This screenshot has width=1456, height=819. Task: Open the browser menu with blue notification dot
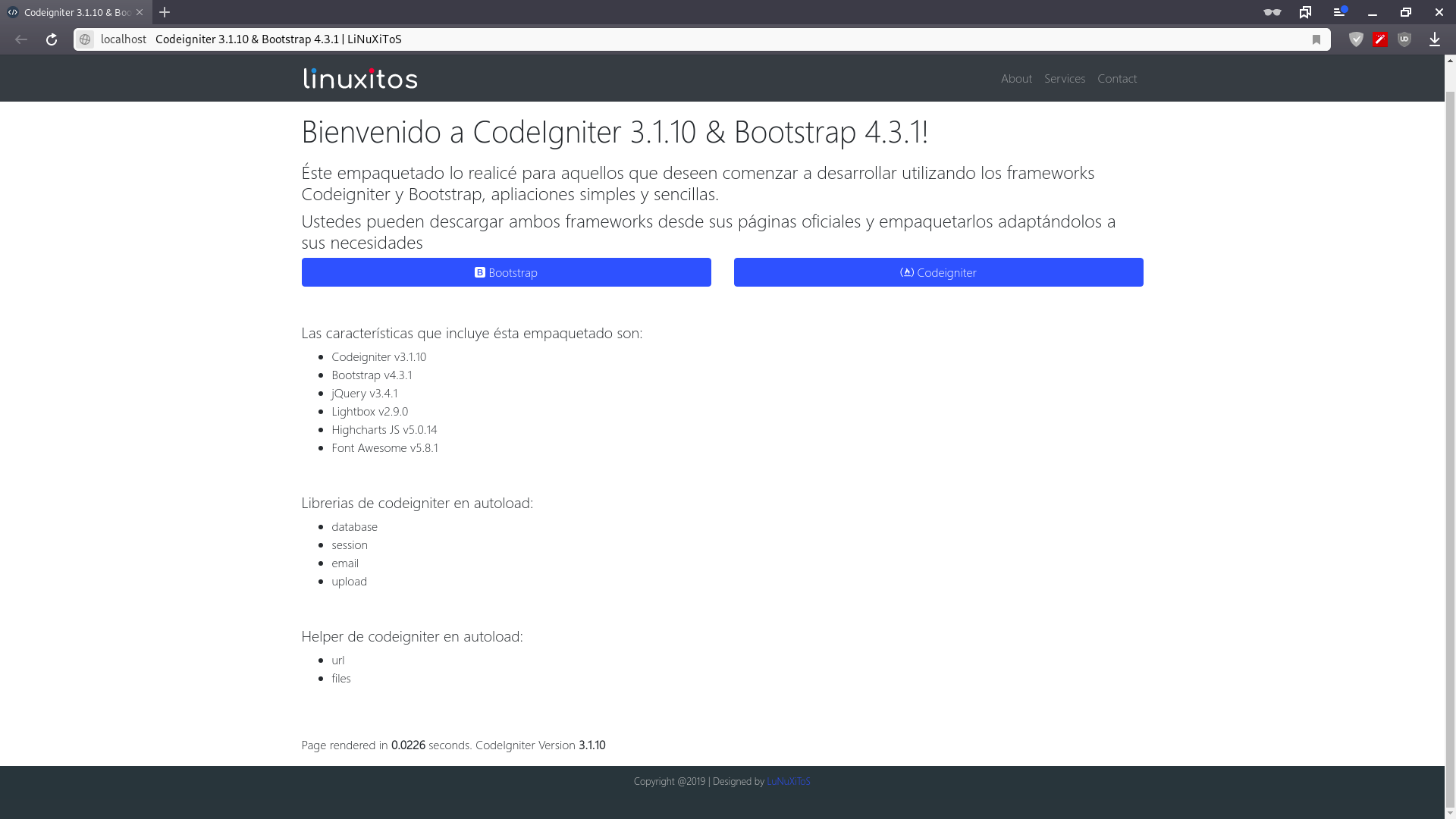point(1339,12)
